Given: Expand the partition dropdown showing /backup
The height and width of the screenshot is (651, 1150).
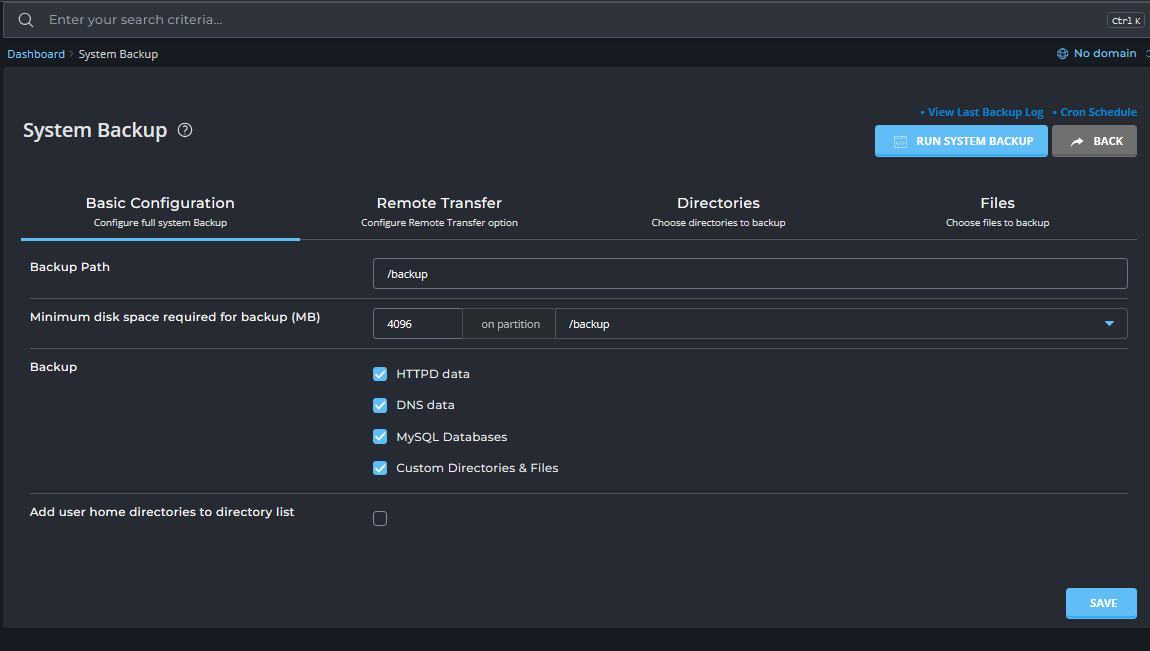Looking at the screenshot, I should tap(840, 324).
